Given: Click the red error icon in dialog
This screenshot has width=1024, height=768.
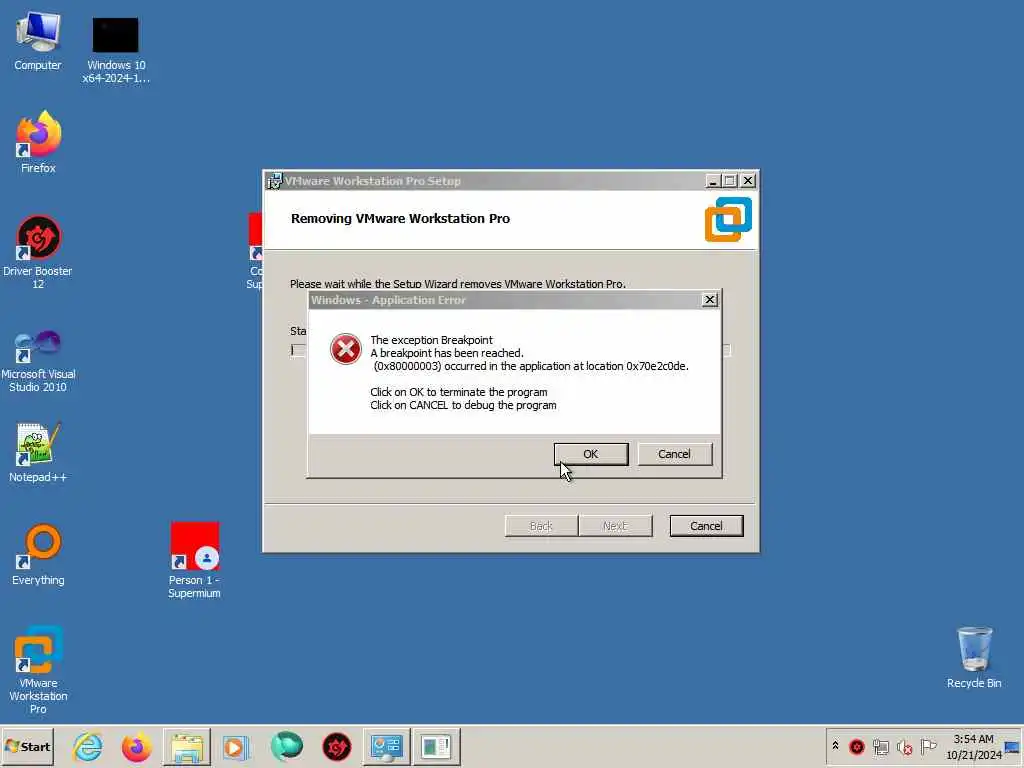Looking at the screenshot, I should pos(345,349).
